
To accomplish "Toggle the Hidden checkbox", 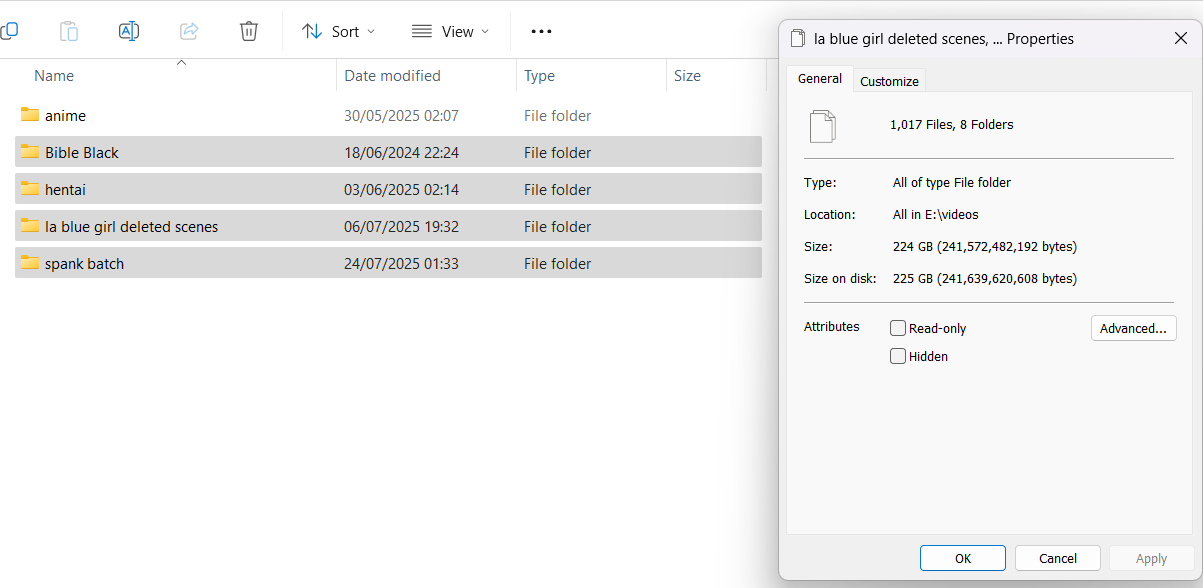I will pos(898,356).
